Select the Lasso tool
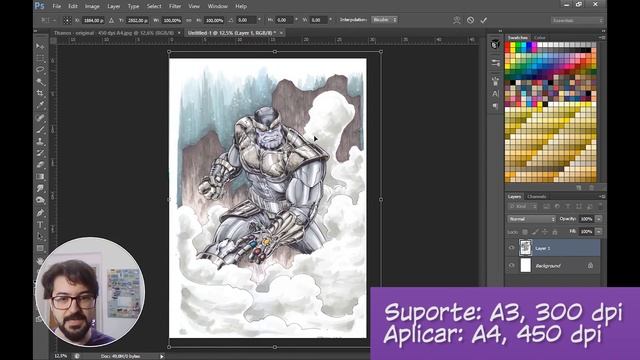This screenshot has height=360, width=640. tap(40, 70)
